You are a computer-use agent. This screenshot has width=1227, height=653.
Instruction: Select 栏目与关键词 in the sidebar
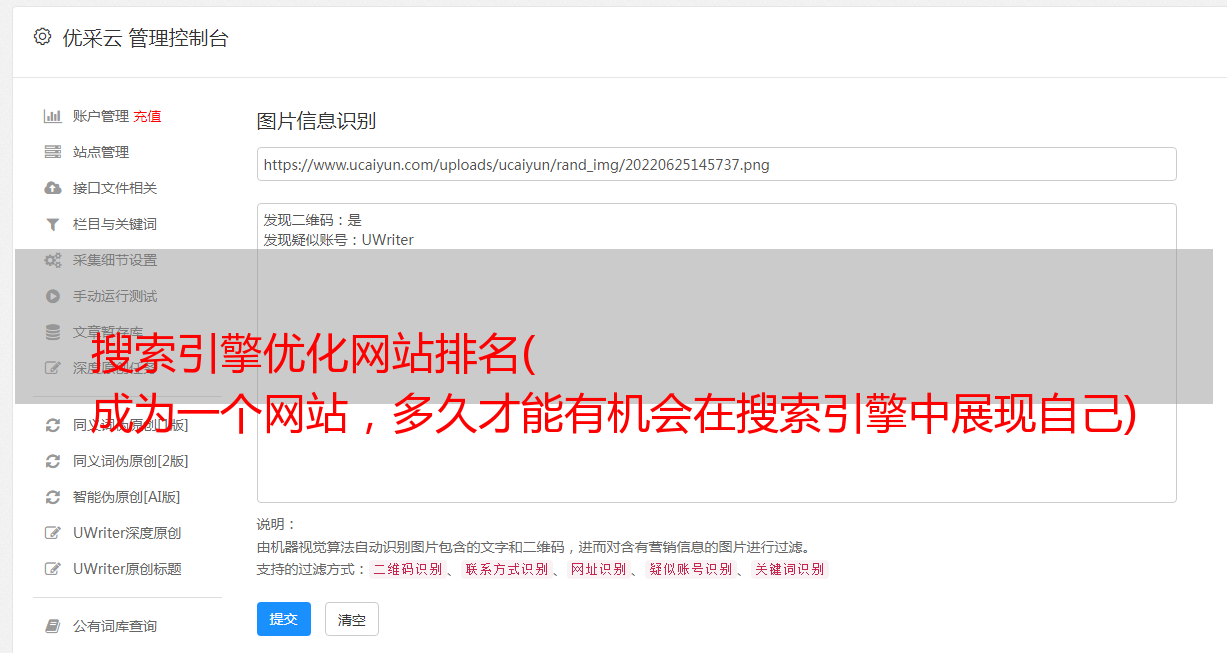click(115, 224)
